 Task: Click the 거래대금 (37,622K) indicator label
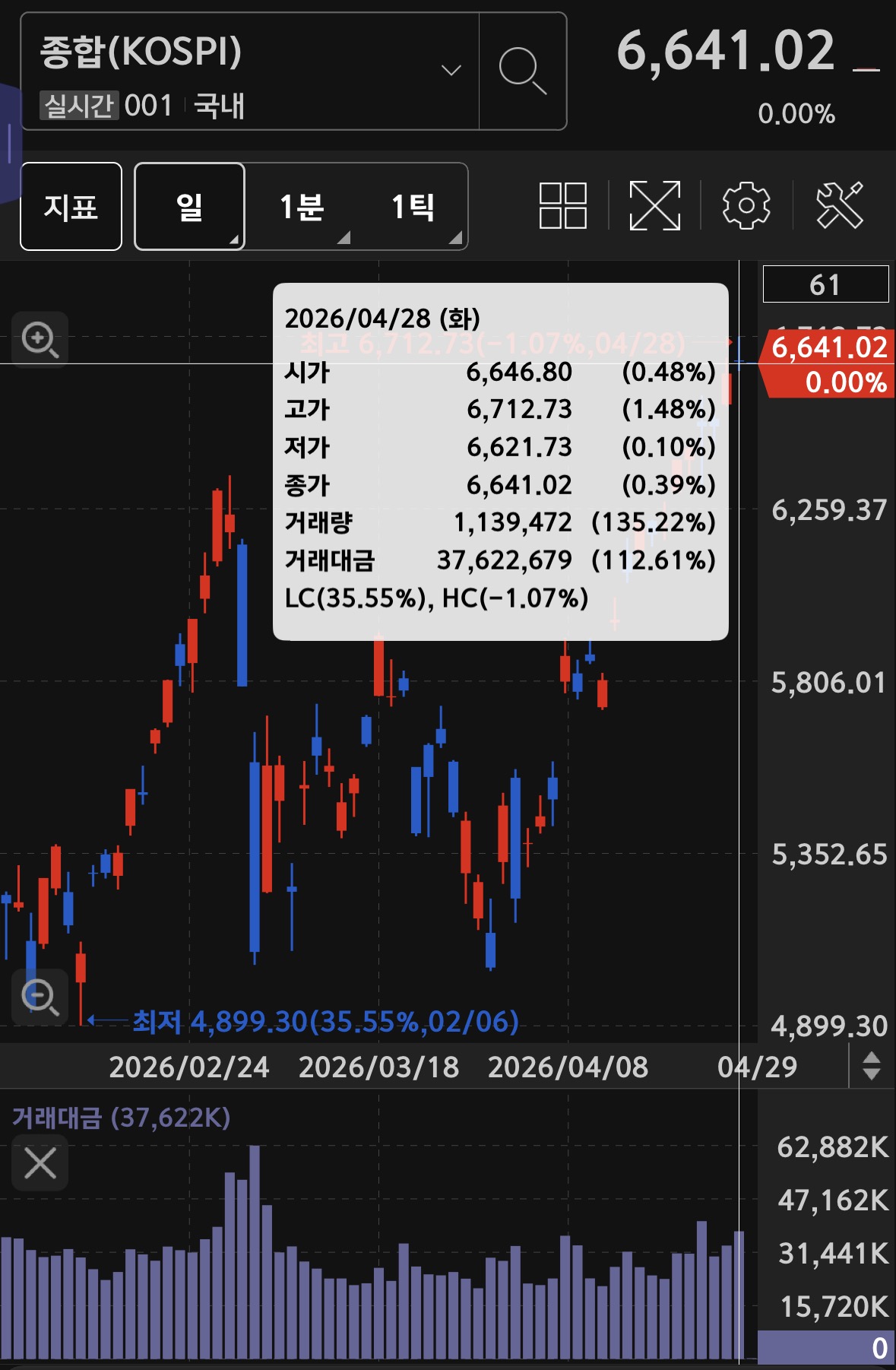[121, 1118]
